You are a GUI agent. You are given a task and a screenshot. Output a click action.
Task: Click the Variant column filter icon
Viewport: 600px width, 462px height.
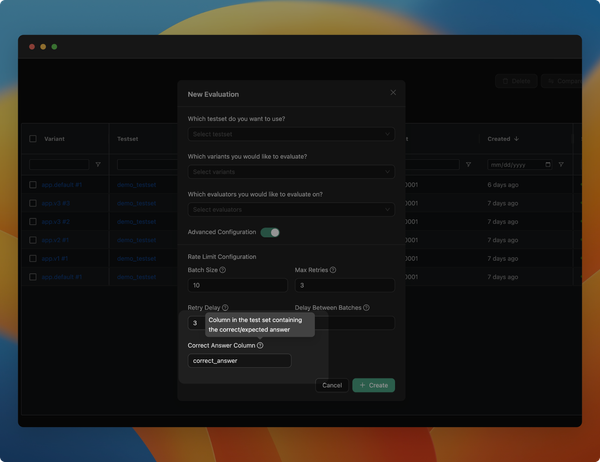(98, 164)
